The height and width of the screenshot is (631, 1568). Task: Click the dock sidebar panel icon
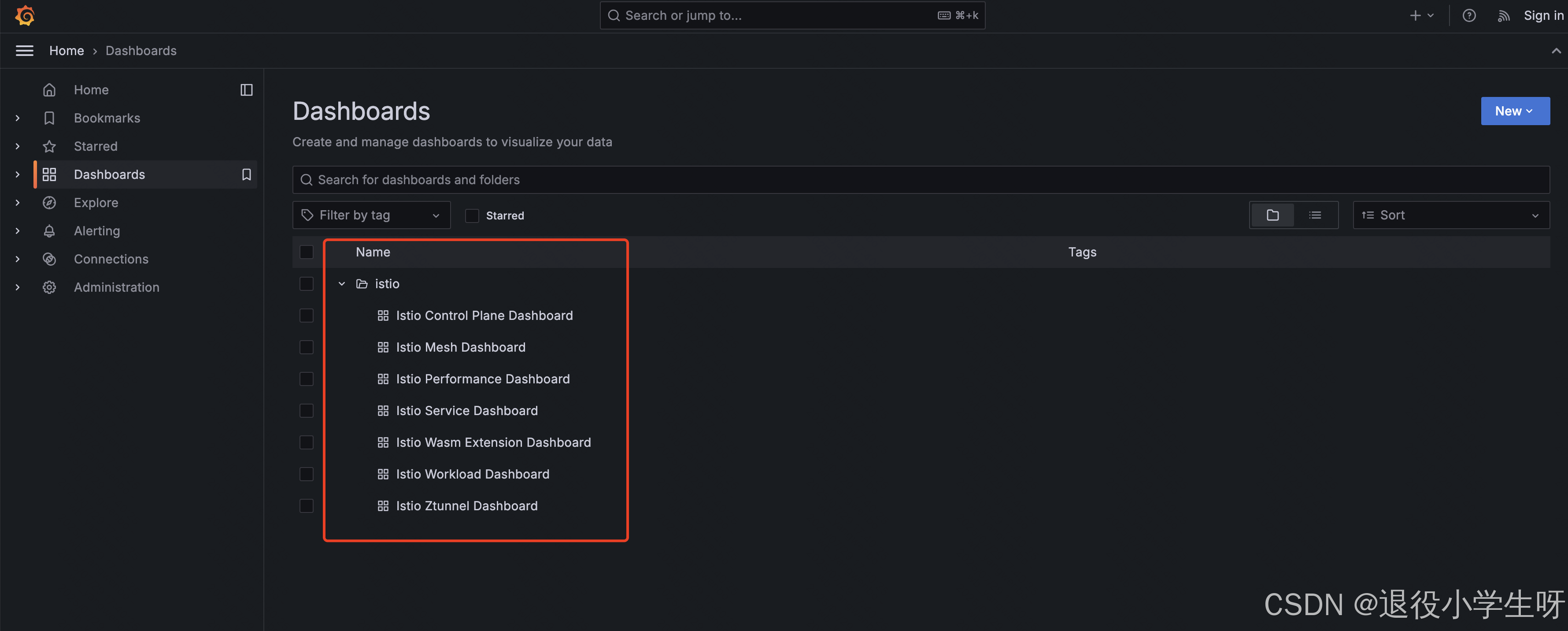[x=247, y=89]
